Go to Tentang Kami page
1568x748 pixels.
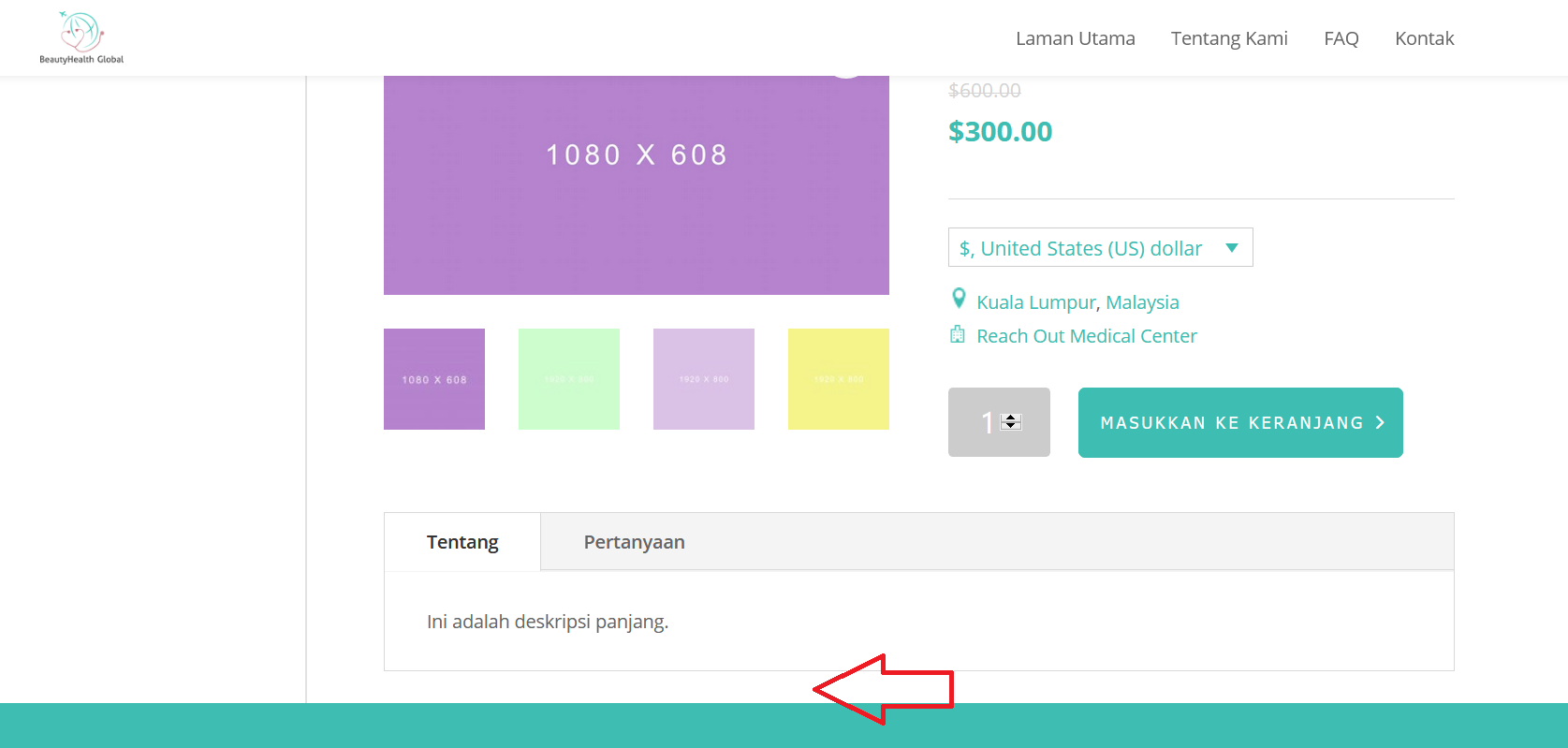point(1229,38)
